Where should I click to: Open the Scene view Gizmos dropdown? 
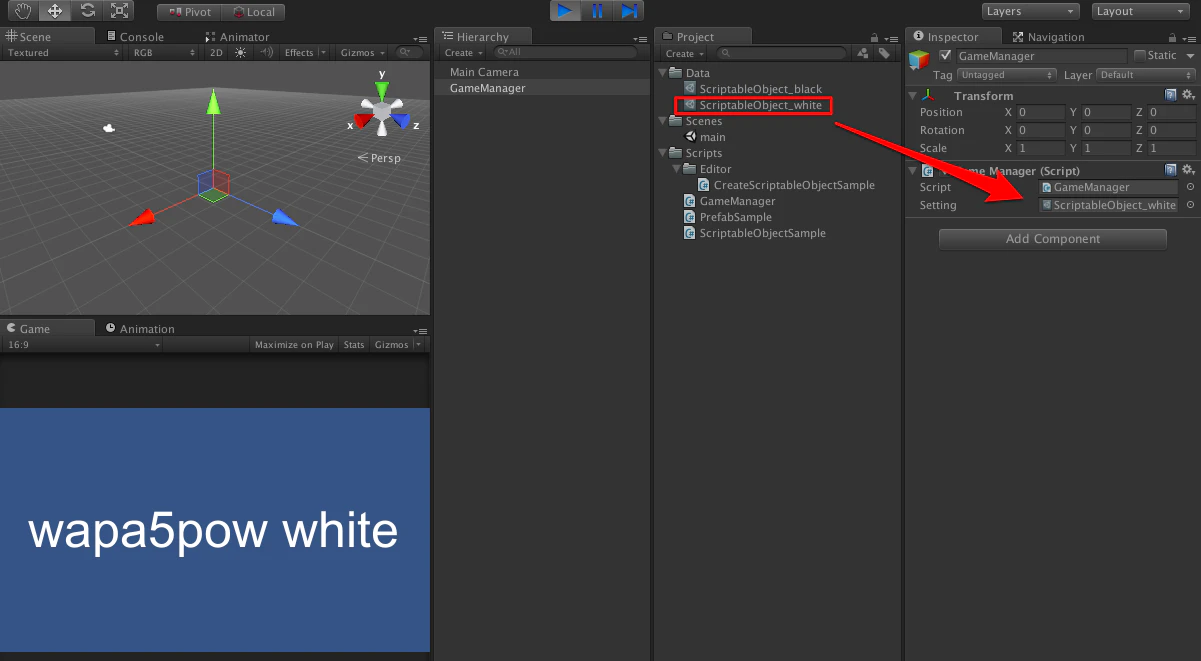tap(362, 52)
